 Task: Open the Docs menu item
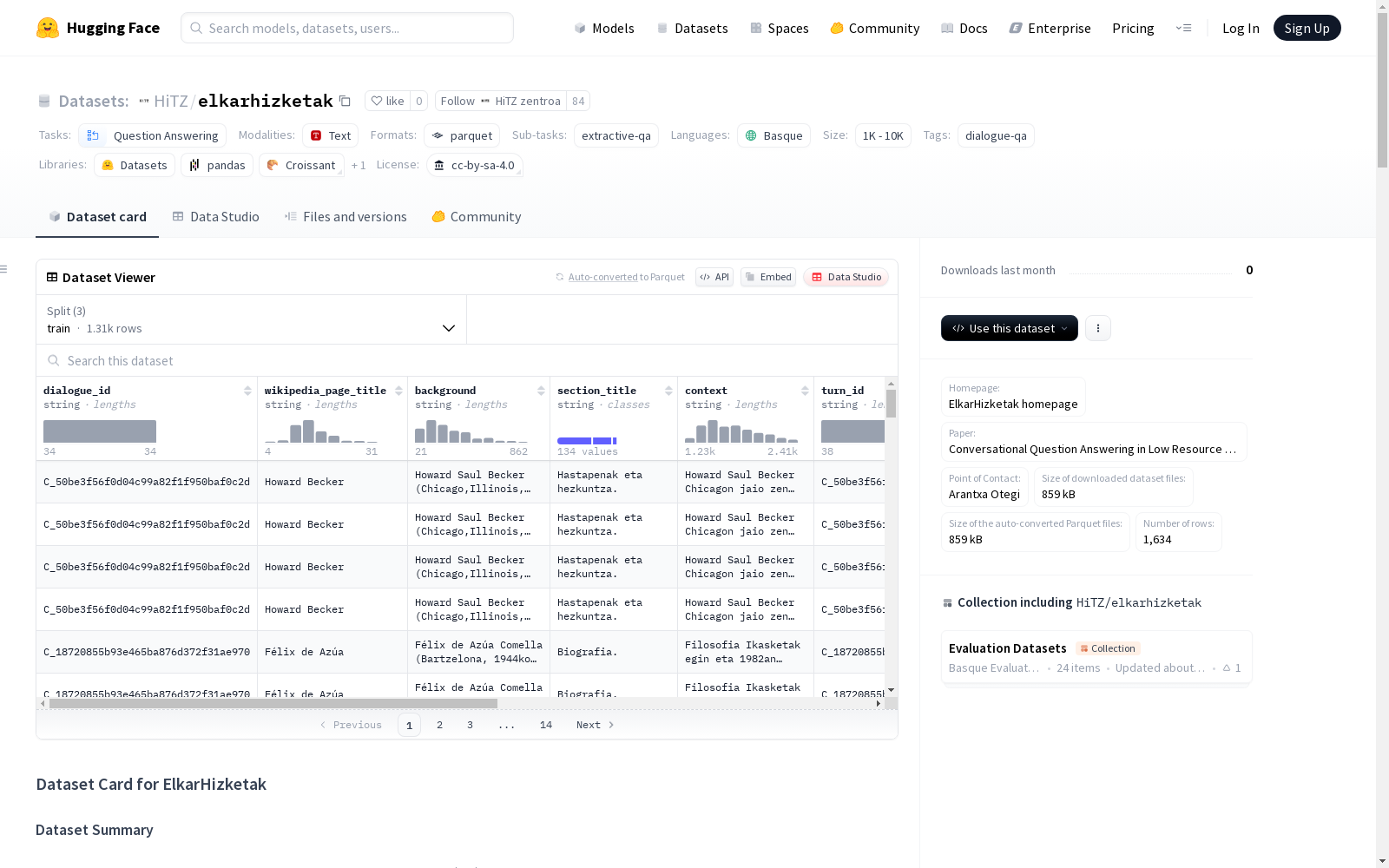coord(964,28)
